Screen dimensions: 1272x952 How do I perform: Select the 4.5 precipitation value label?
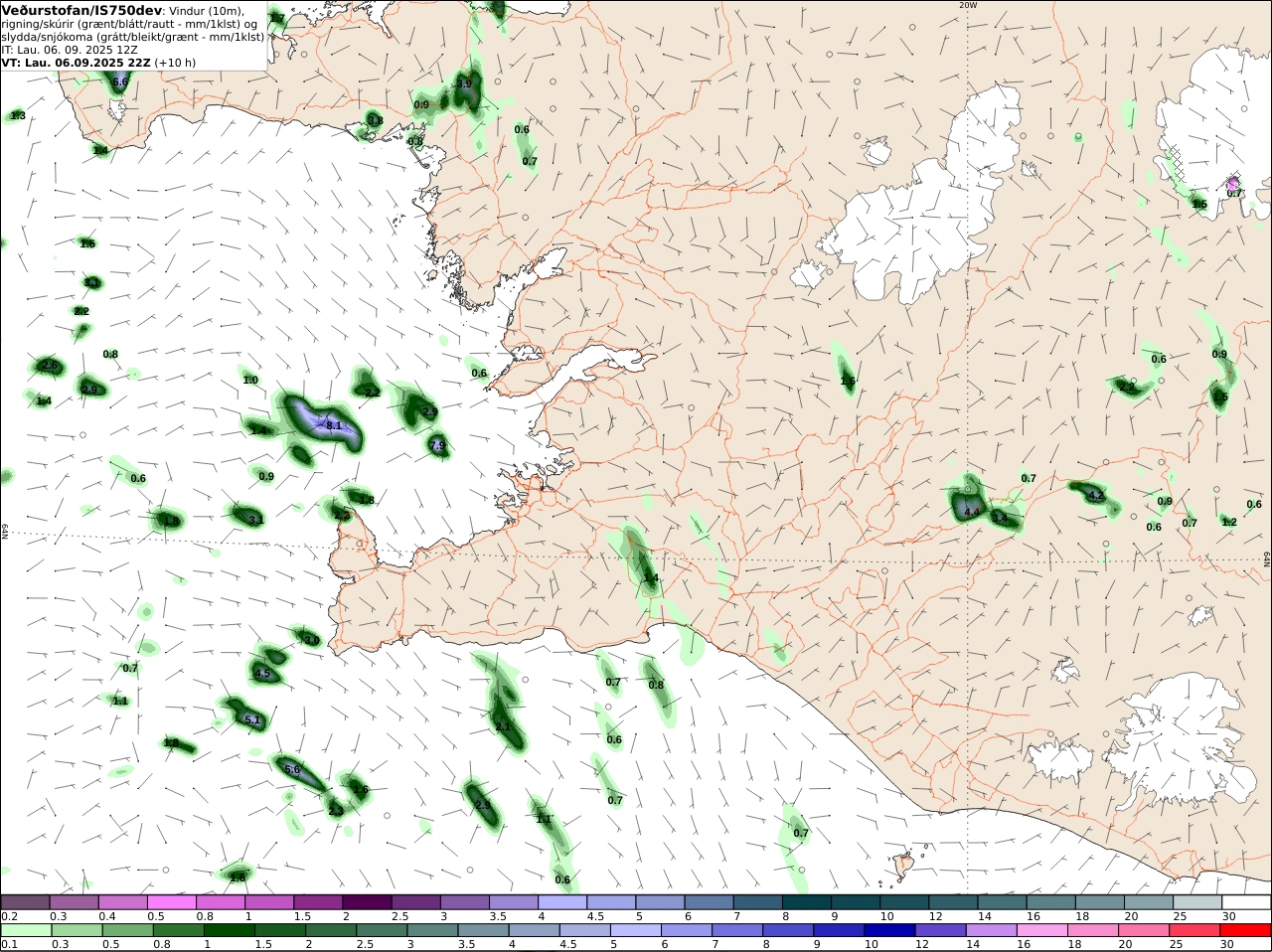(x=262, y=673)
